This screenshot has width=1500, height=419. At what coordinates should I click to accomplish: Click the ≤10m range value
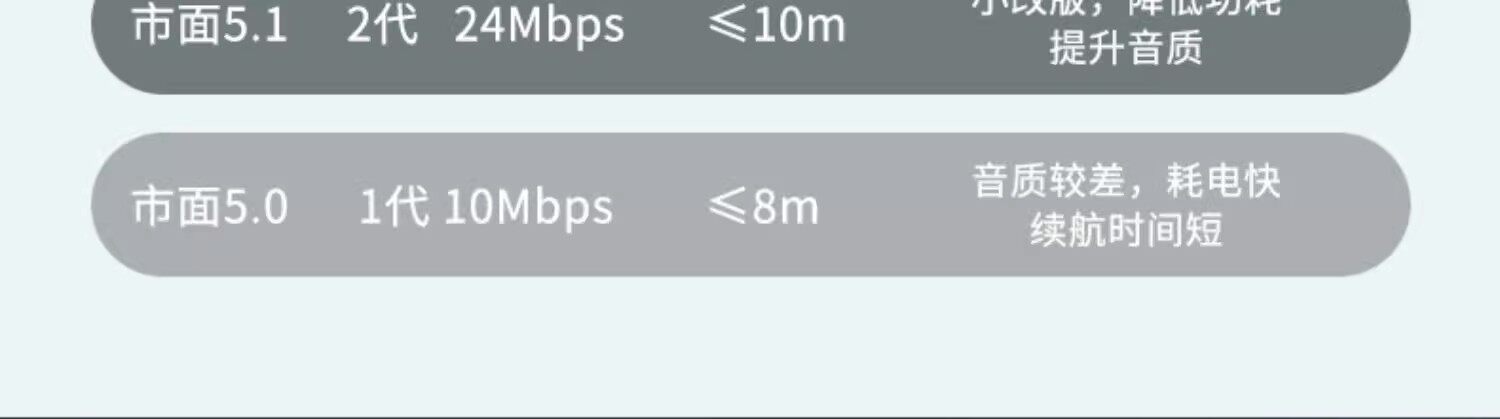[x=777, y=27]
